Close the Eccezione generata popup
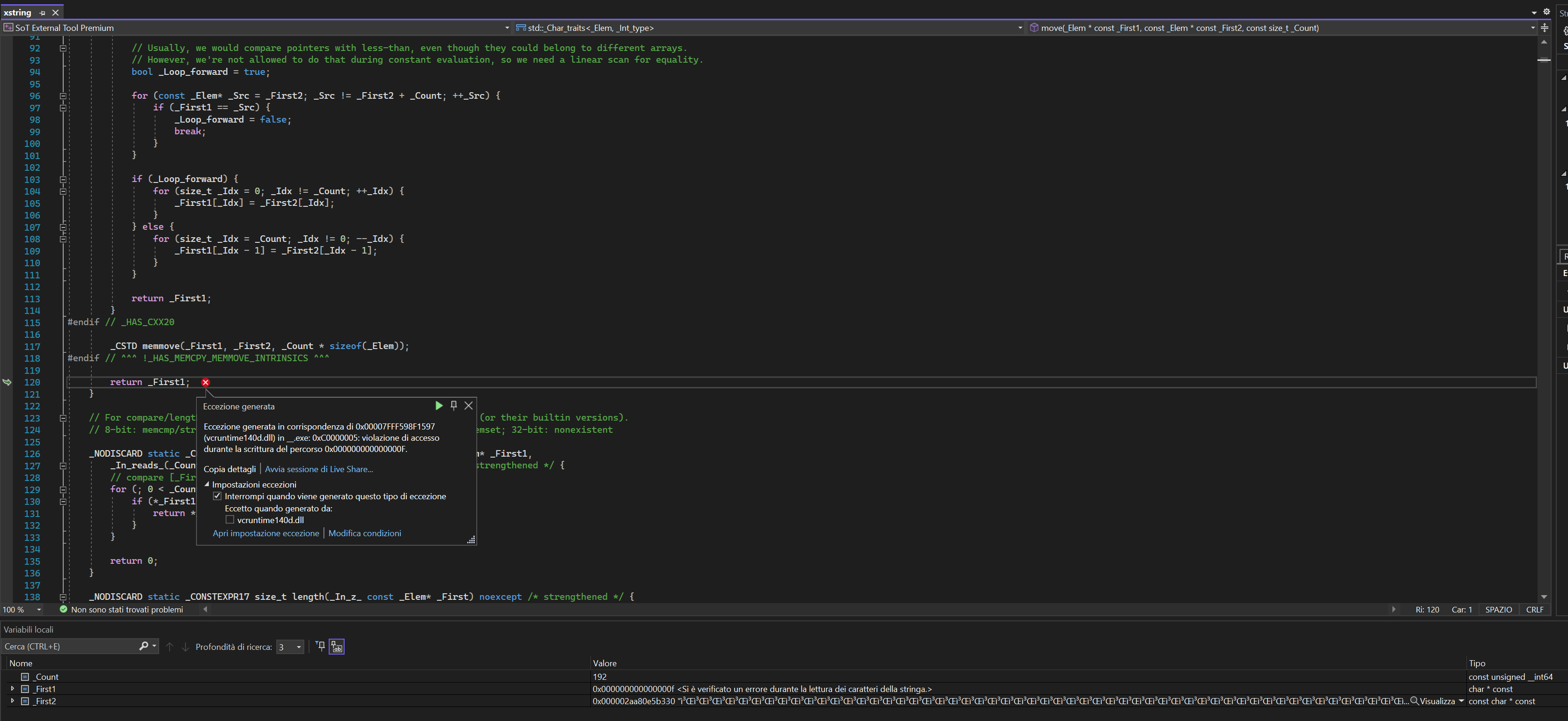 click(x=469, y=405)
